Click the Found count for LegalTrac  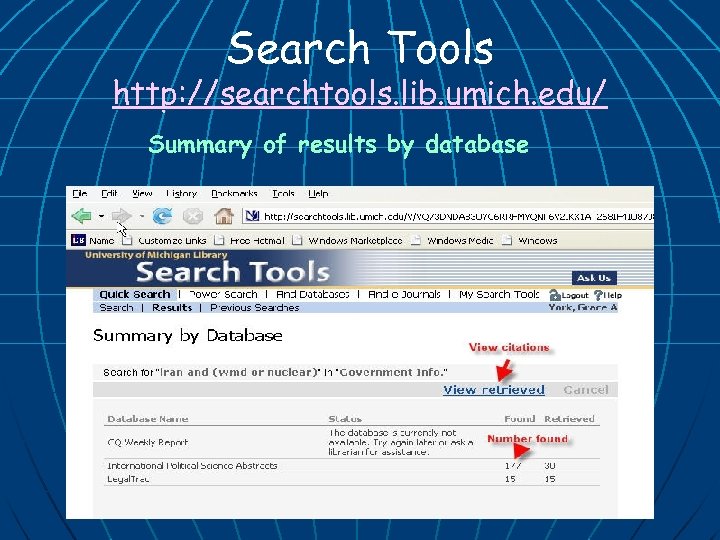click(x=510, y=479)
